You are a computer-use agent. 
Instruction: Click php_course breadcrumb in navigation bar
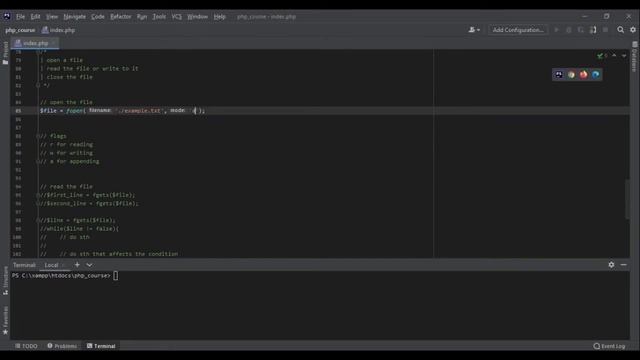[20, 30]
